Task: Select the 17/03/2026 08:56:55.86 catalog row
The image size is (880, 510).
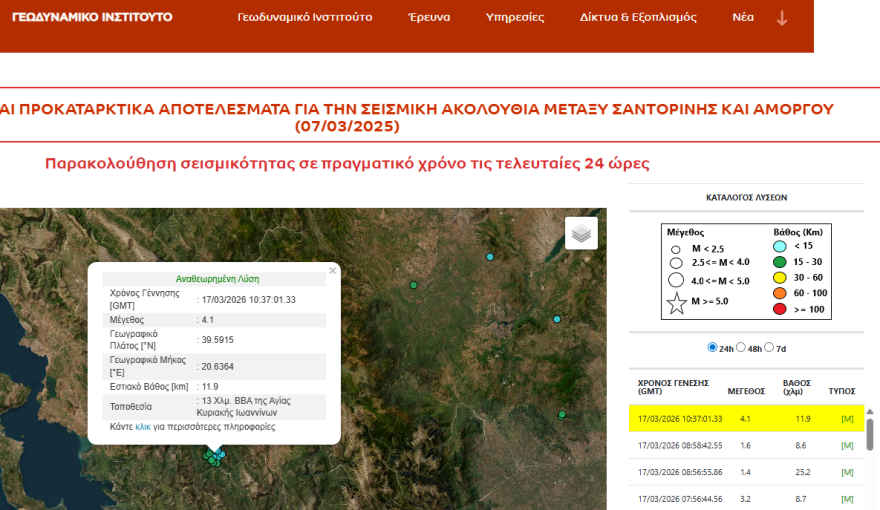Action: 746,472
